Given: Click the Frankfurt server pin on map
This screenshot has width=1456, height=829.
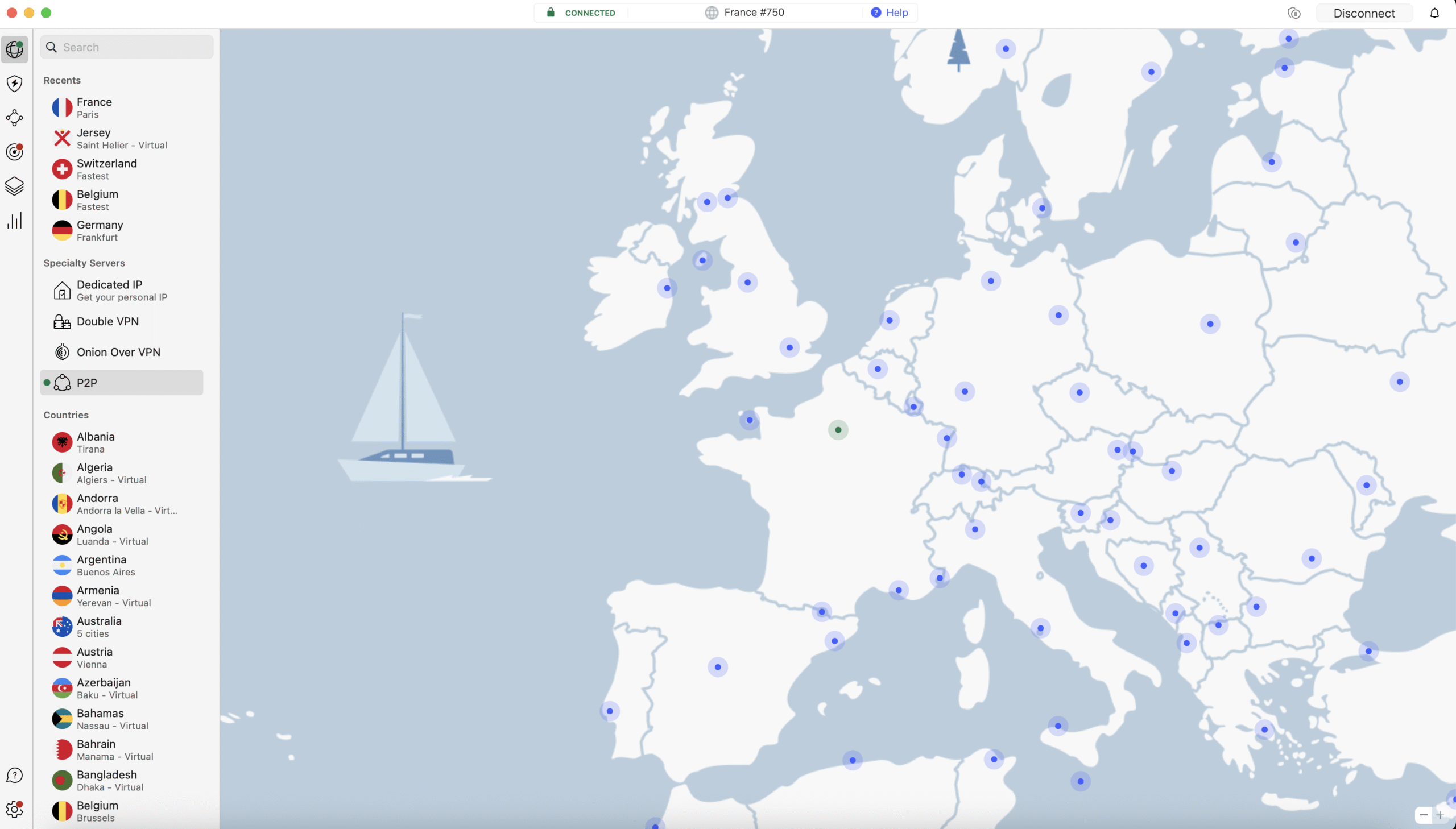Looking at the screenshot, I should coord(965,392).
